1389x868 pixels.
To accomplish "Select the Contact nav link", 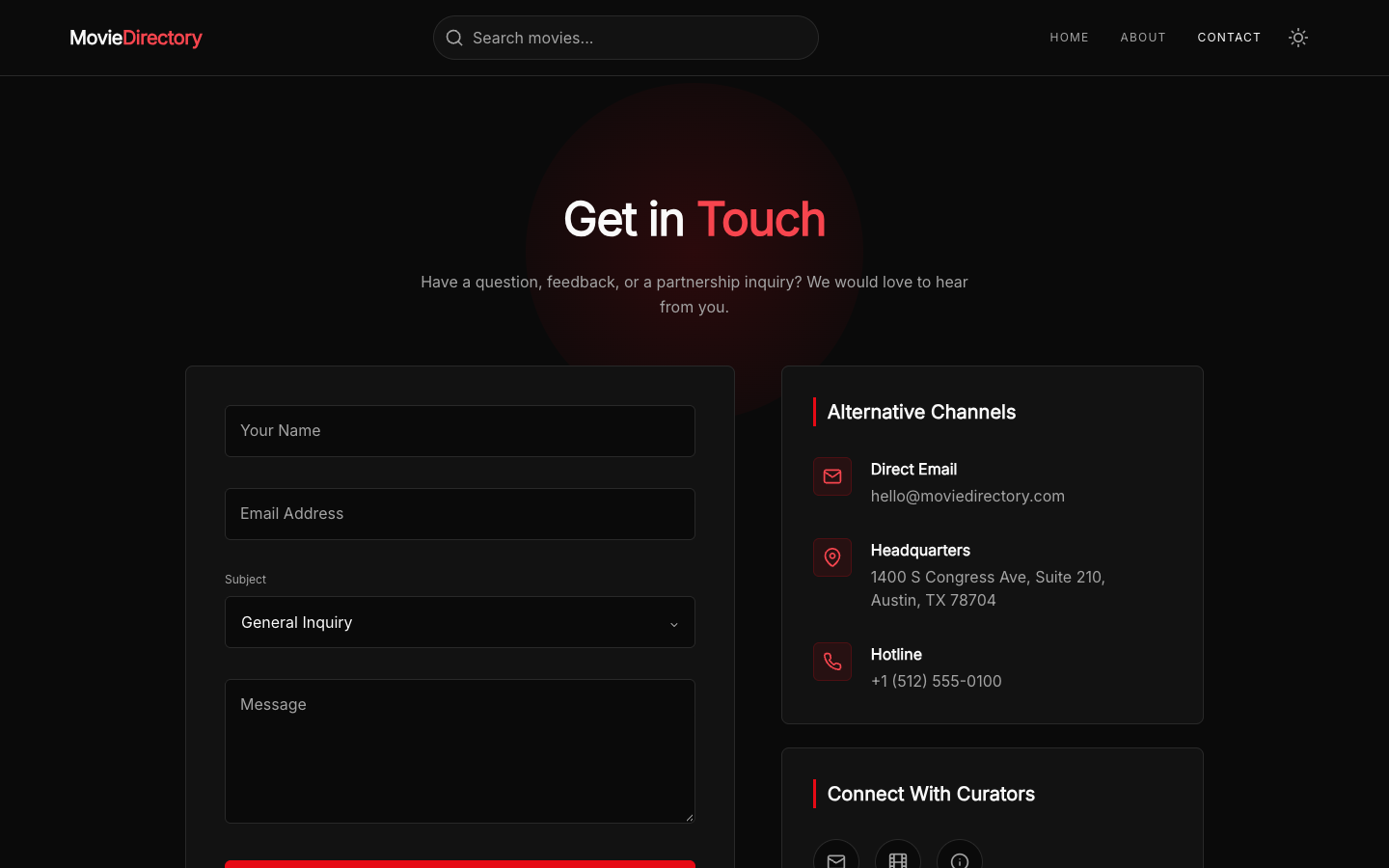I will coord(1229,38).
